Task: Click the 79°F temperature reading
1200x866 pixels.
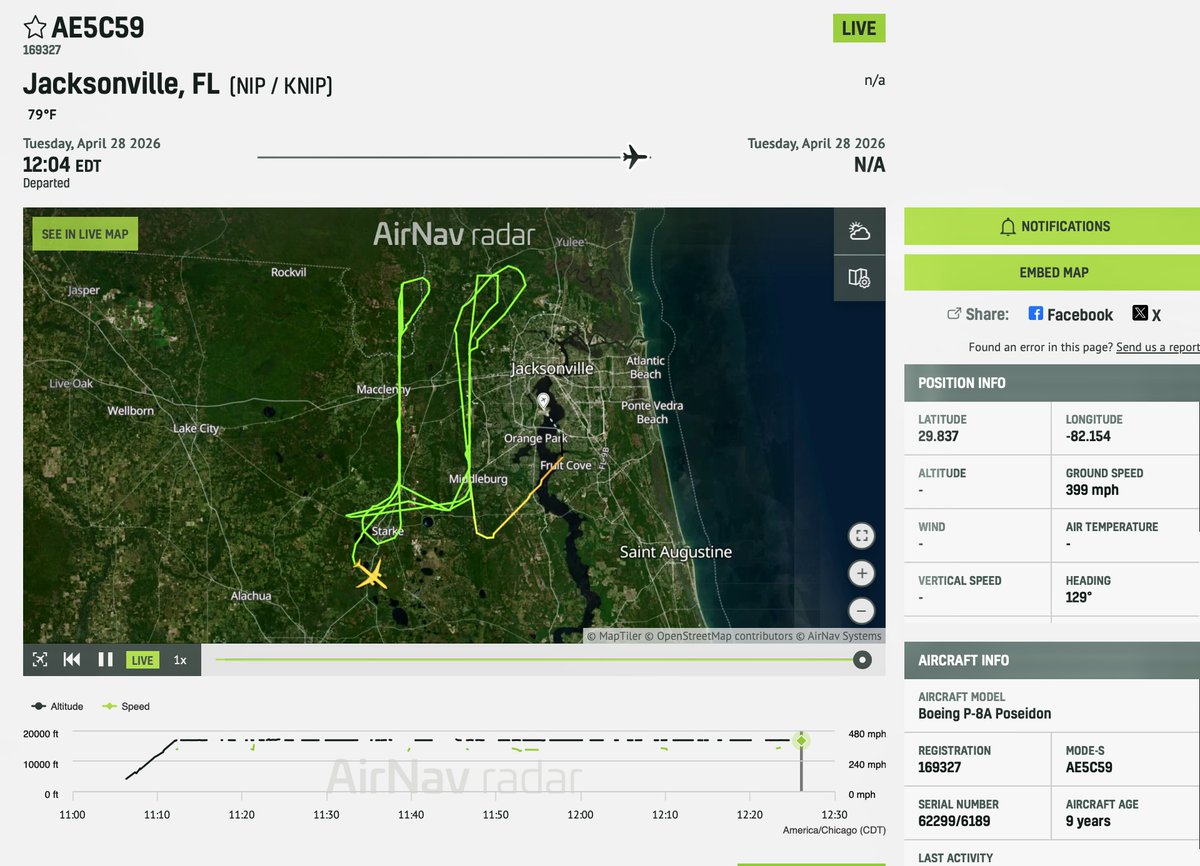Action: 43,115
